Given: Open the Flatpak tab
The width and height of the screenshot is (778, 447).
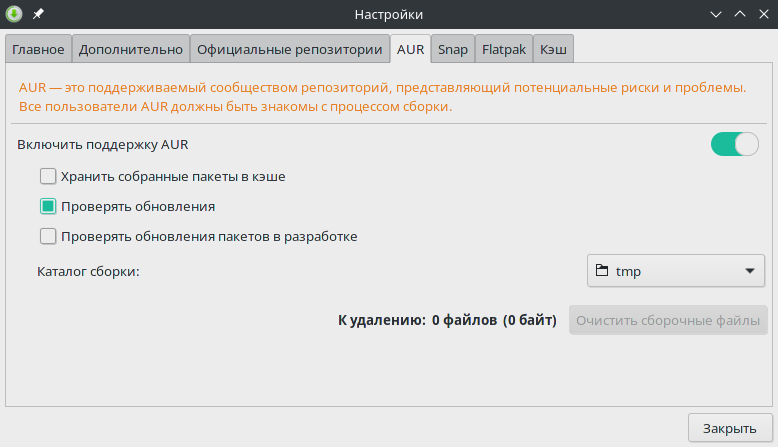Looking at the screenshot, I should (504, 49).
